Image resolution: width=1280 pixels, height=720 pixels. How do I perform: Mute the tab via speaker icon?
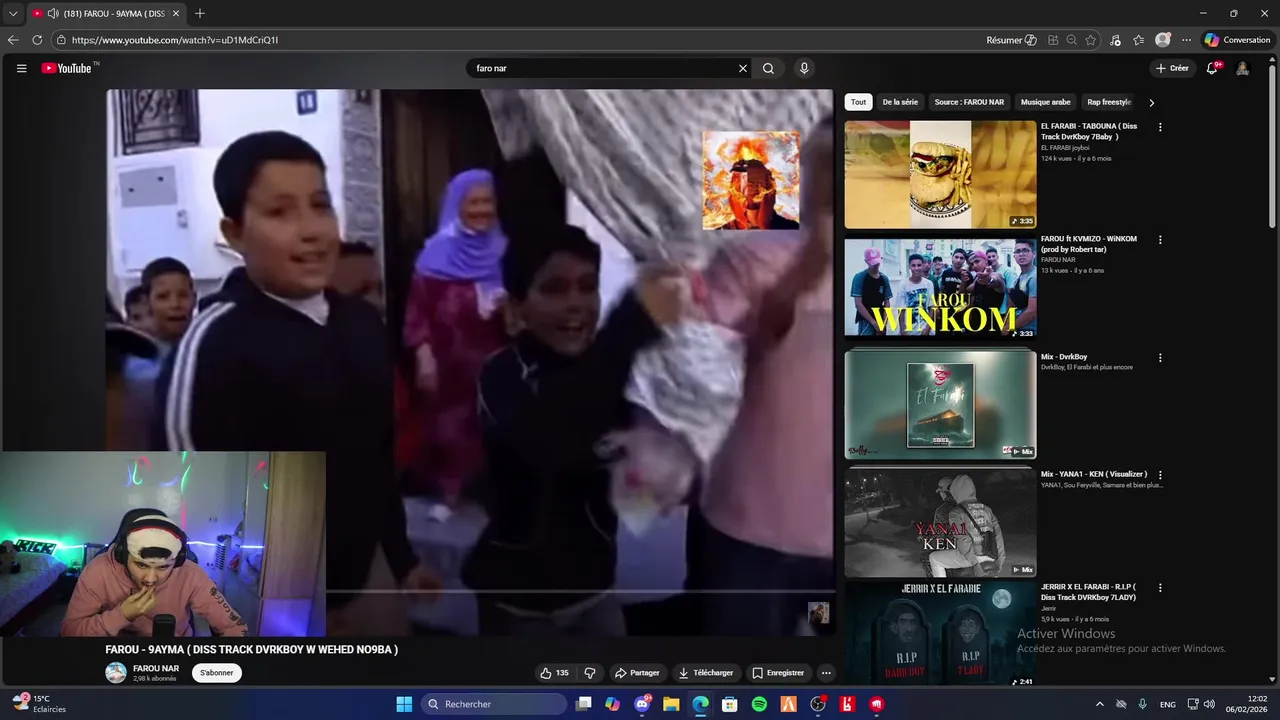(x=52, y=13)
